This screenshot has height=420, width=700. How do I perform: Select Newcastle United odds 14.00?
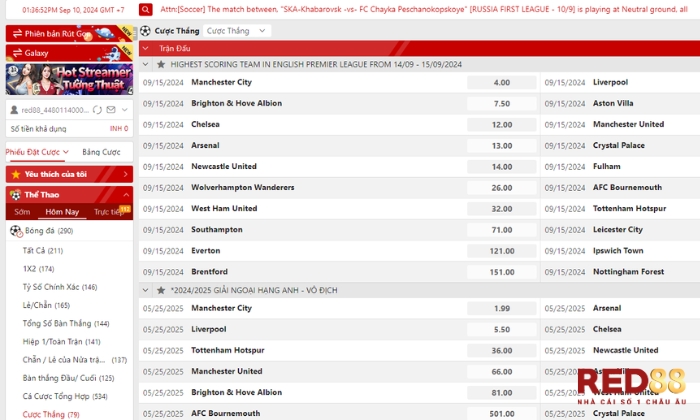(x=502, y=166)
